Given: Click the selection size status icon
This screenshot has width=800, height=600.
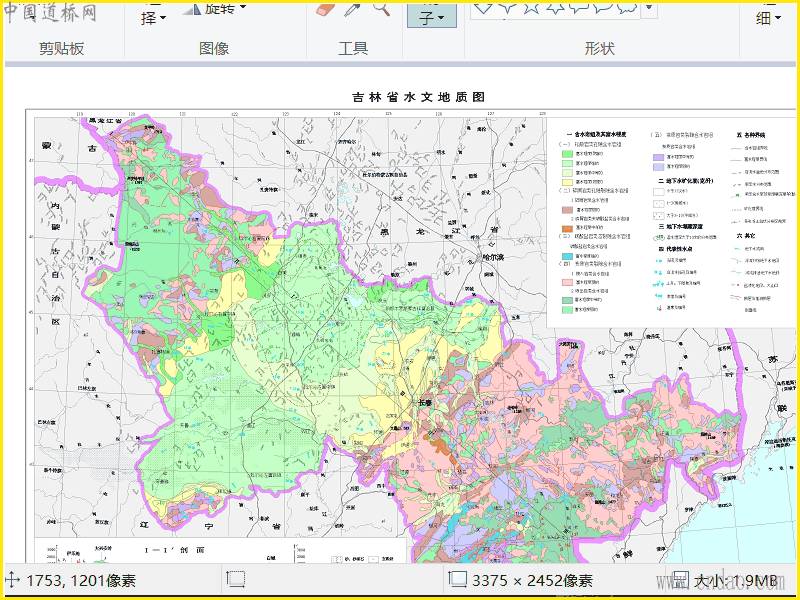Looking at the screenshot, I should tap(236, 580).
